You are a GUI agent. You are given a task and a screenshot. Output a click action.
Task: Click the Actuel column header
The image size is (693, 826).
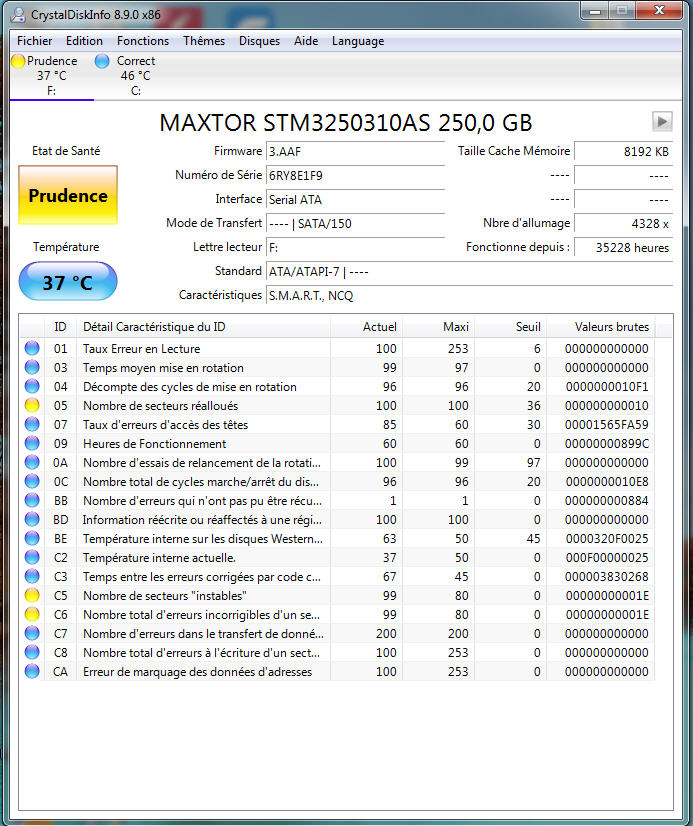tap(367, 327)
